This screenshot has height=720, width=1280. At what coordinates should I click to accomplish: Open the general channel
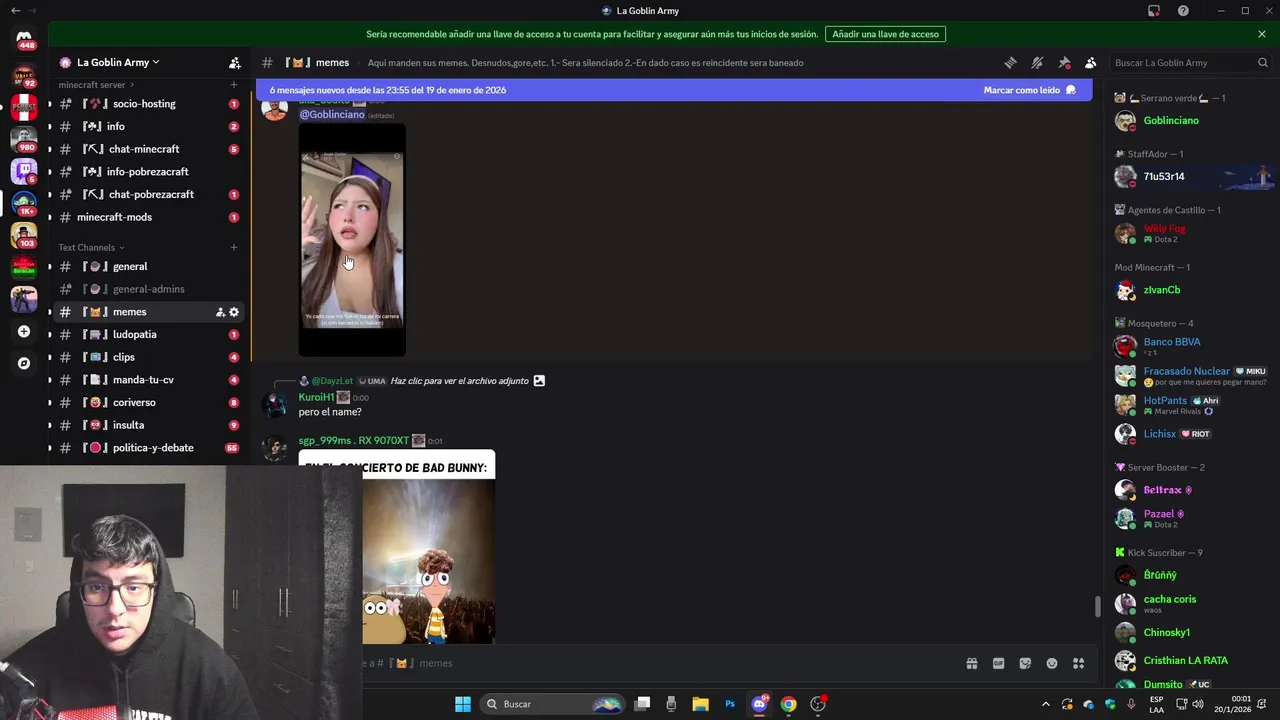149,267
